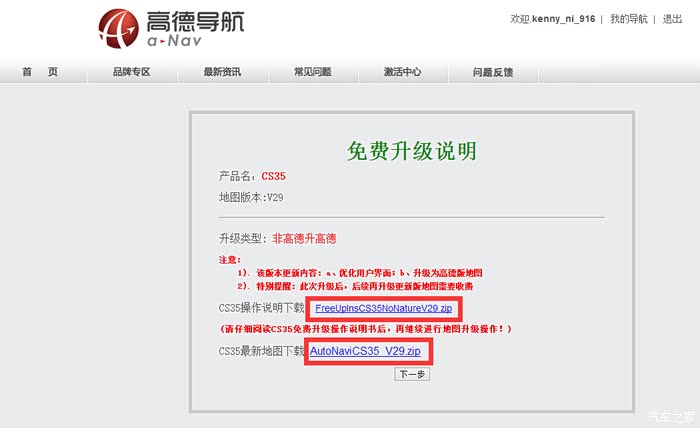Click the kenny_ni_916 username
Viewport: 700px width, 428px height.
[x=563, y=19]
